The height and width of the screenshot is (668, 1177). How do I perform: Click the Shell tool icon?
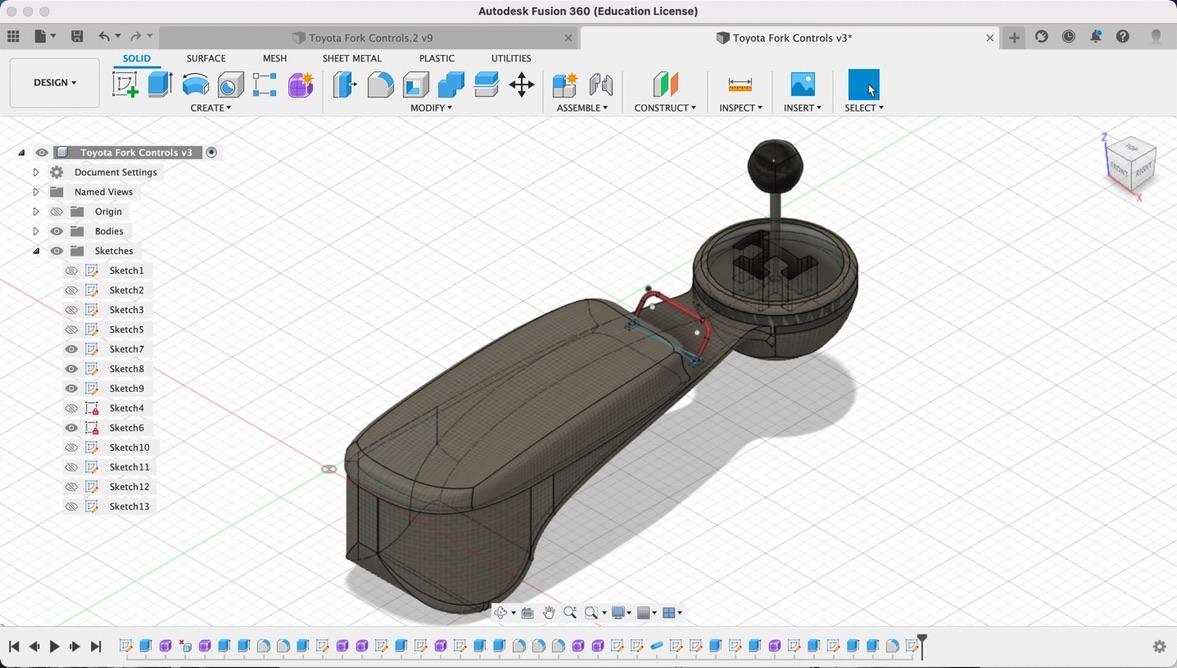tap(415, 85)
